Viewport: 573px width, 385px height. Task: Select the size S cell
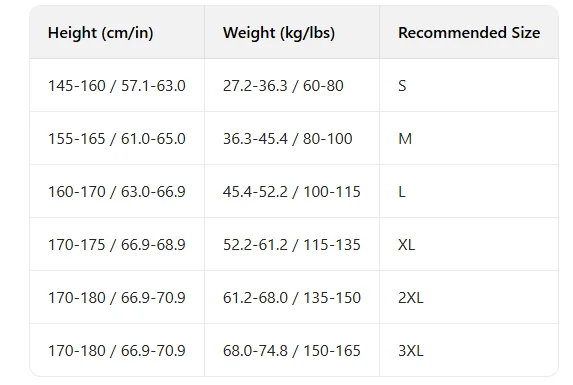(469, 85)
